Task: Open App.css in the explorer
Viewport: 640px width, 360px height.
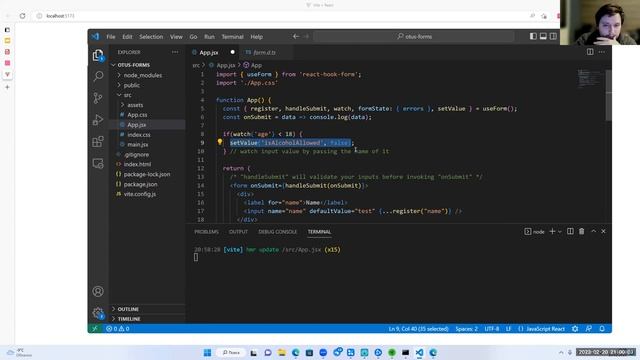Action: [x=147, y=115]
